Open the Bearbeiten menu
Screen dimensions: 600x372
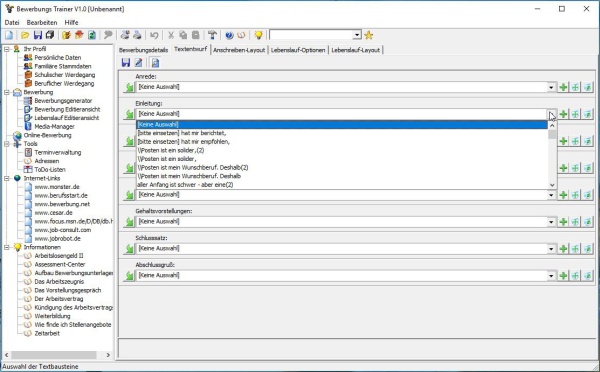point(42,23)
